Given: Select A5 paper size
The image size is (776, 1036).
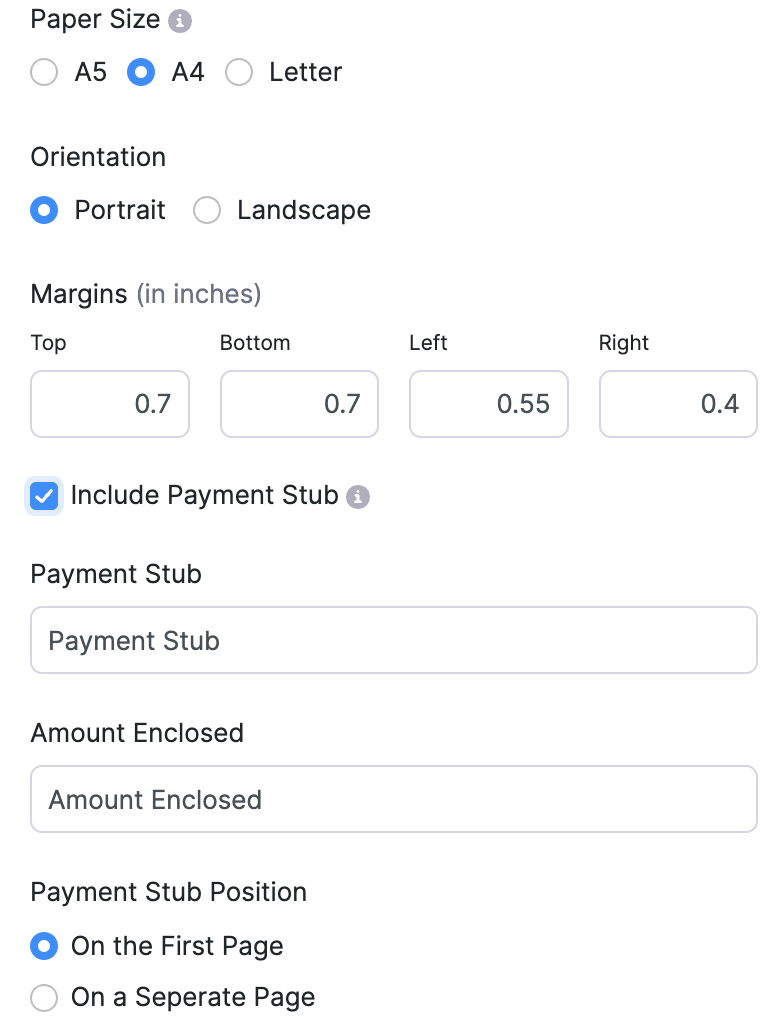Looking at the screenshot, I should coord(44,73).
